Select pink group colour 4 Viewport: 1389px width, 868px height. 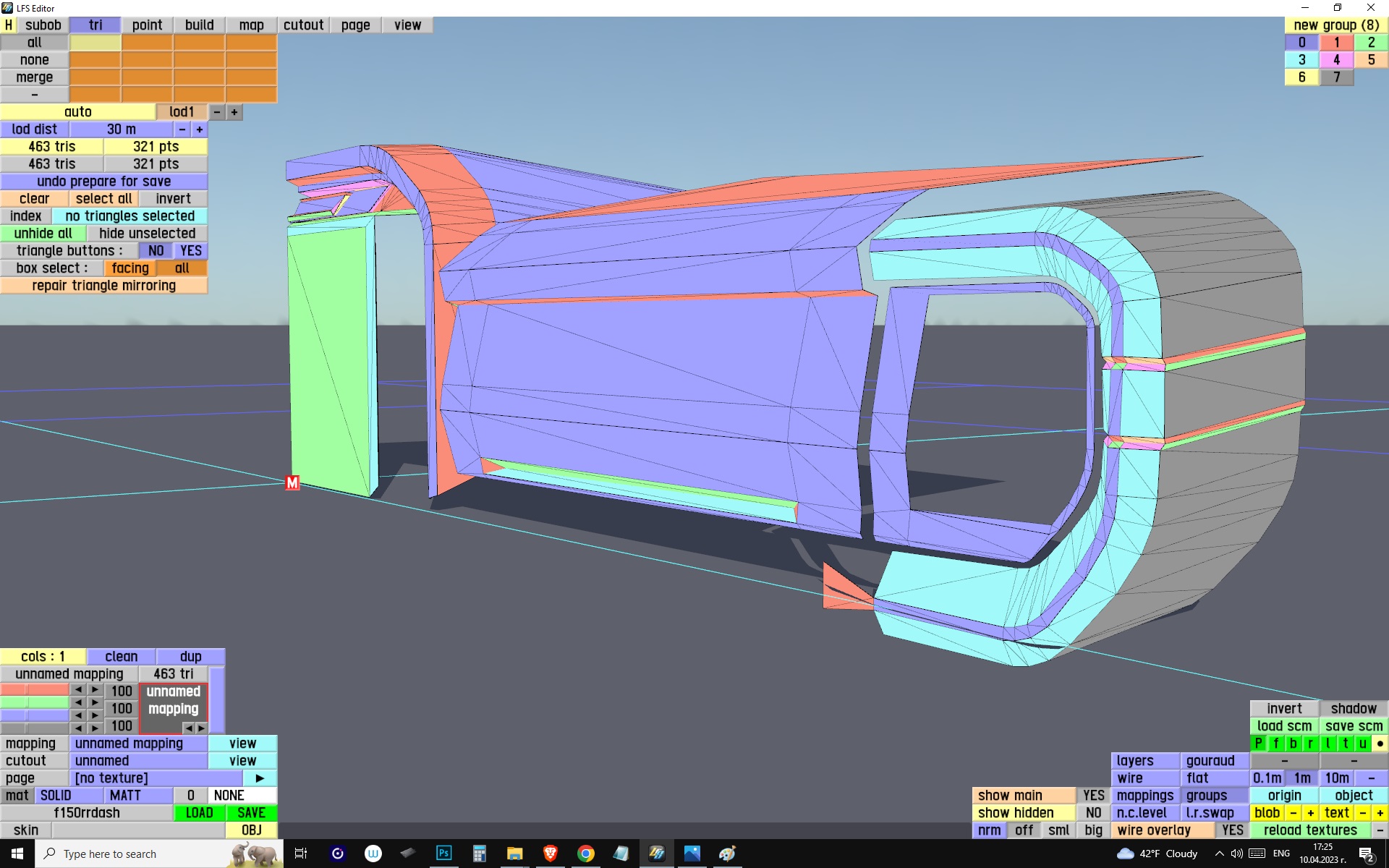(x=1336, y=60)
